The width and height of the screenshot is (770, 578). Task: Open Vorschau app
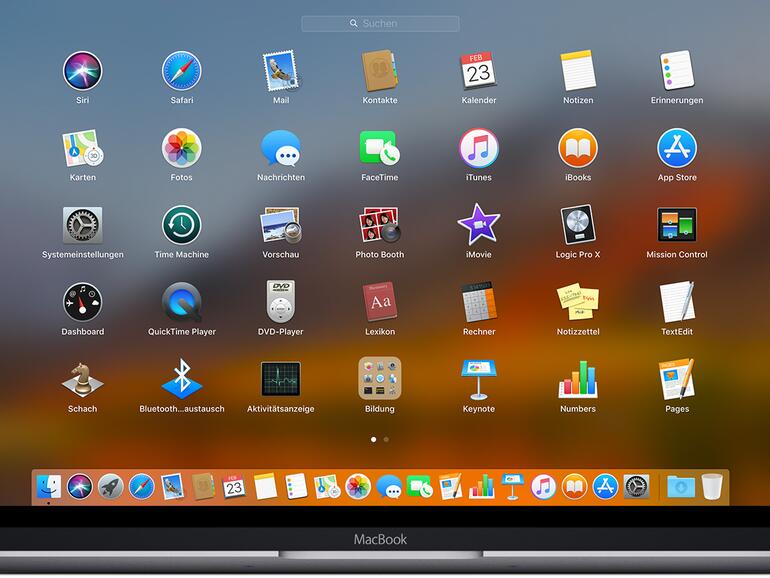click(x=281, y=225)
